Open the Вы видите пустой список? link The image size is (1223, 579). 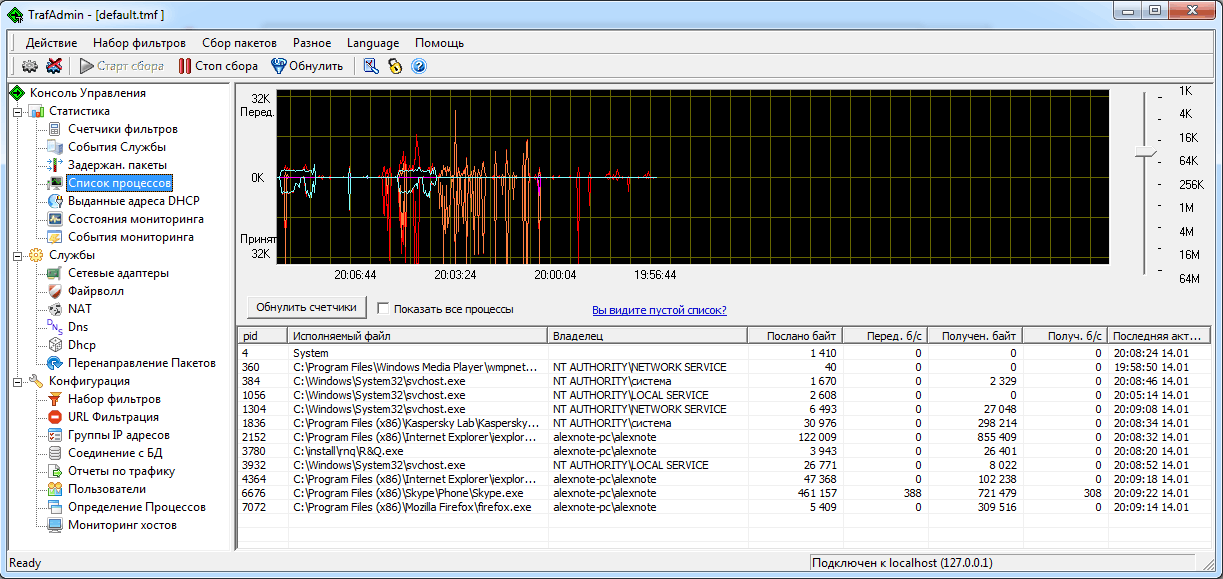[659, 310]
